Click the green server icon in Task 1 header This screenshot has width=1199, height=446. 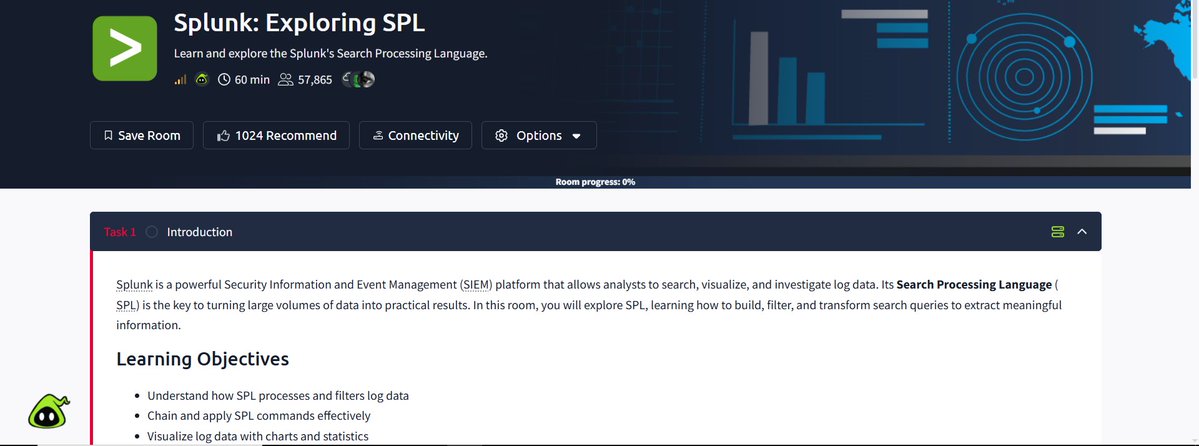point(1058,232)
